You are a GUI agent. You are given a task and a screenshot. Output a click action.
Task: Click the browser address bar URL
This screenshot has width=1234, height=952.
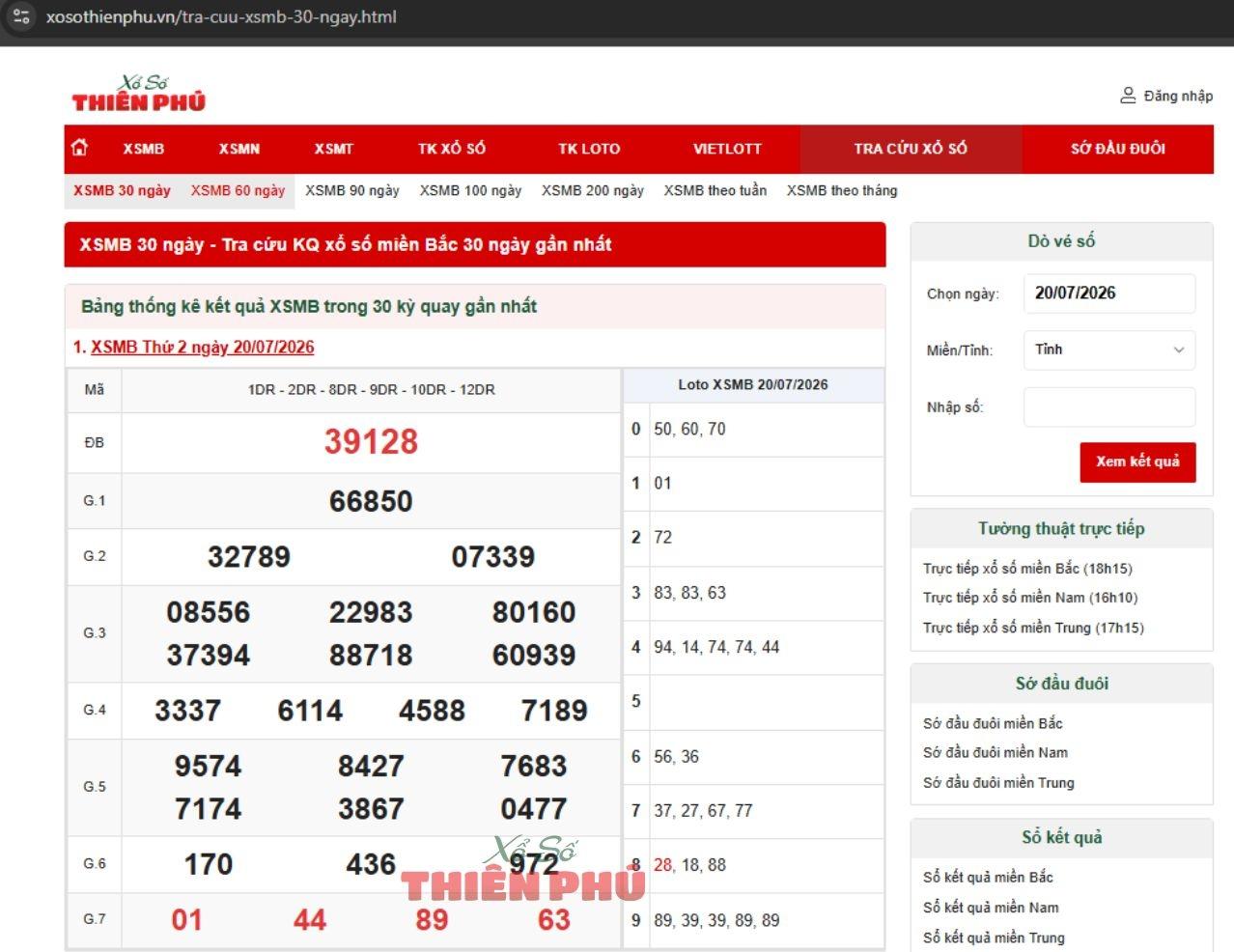(x=221, y=16)
